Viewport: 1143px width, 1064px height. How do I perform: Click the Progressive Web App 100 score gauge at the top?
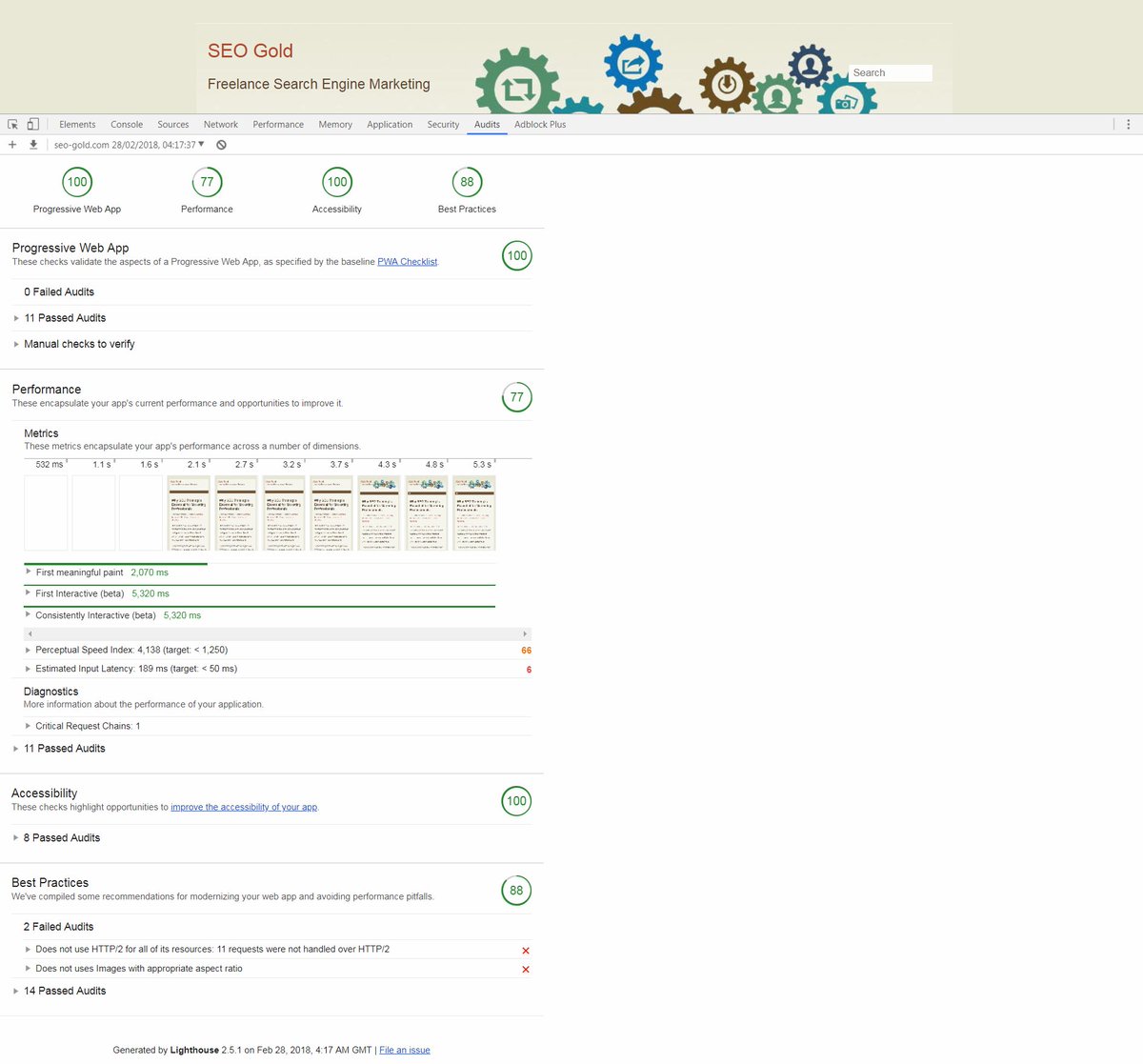77,182
